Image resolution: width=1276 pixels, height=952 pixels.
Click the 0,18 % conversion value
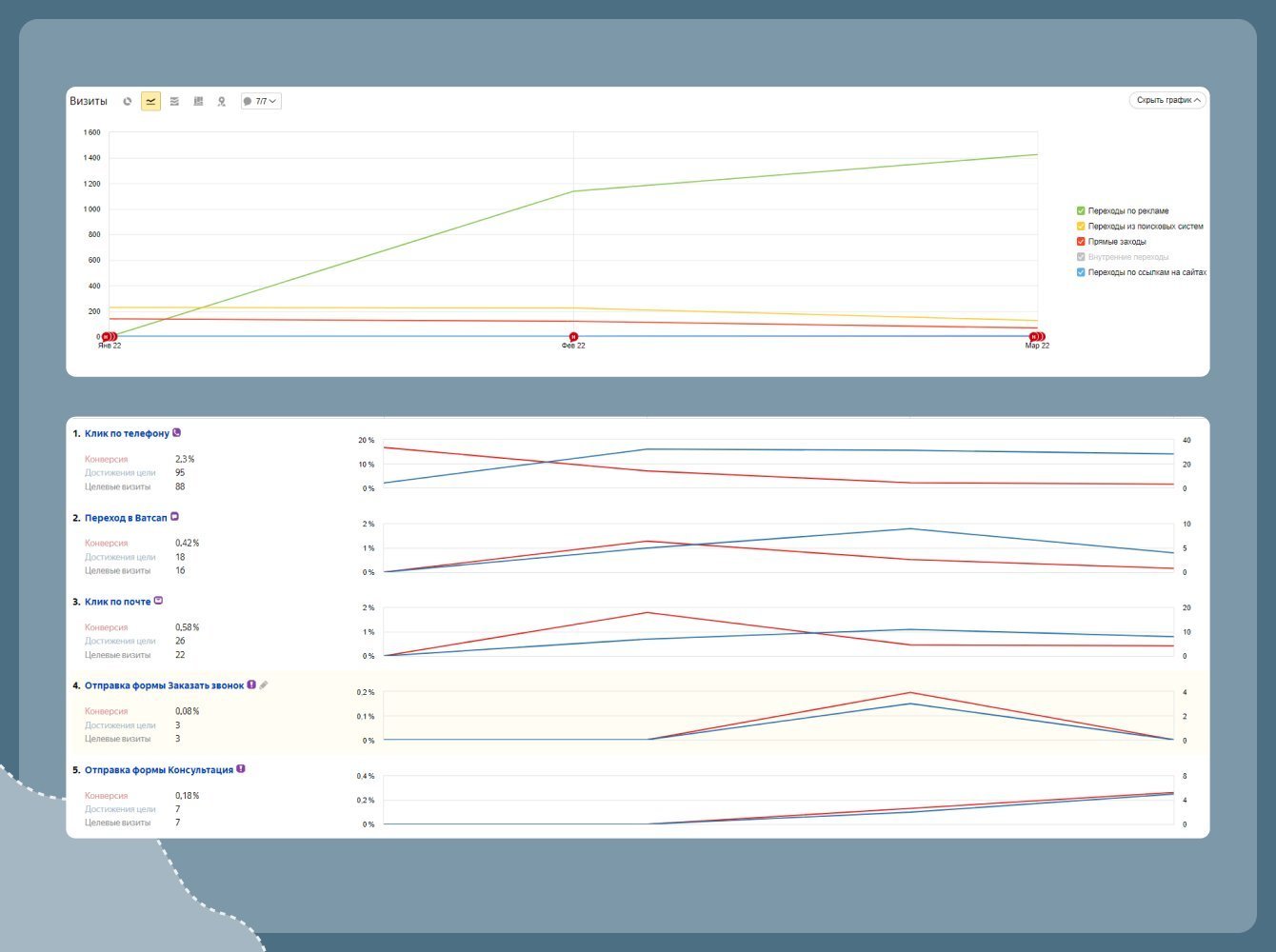click(x=188, y=796)
